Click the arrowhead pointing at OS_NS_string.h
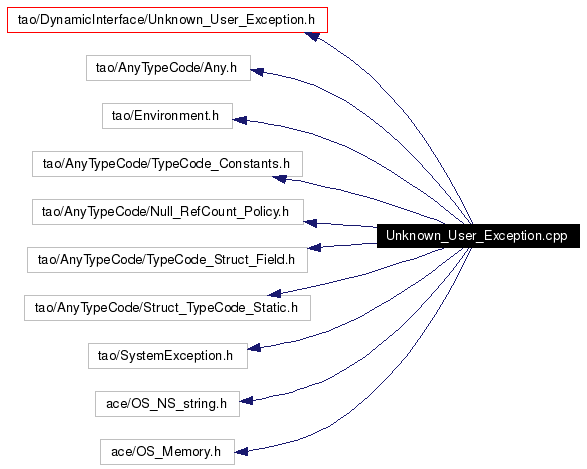This screenshot has width=587, height=469. tap(246, 401)
